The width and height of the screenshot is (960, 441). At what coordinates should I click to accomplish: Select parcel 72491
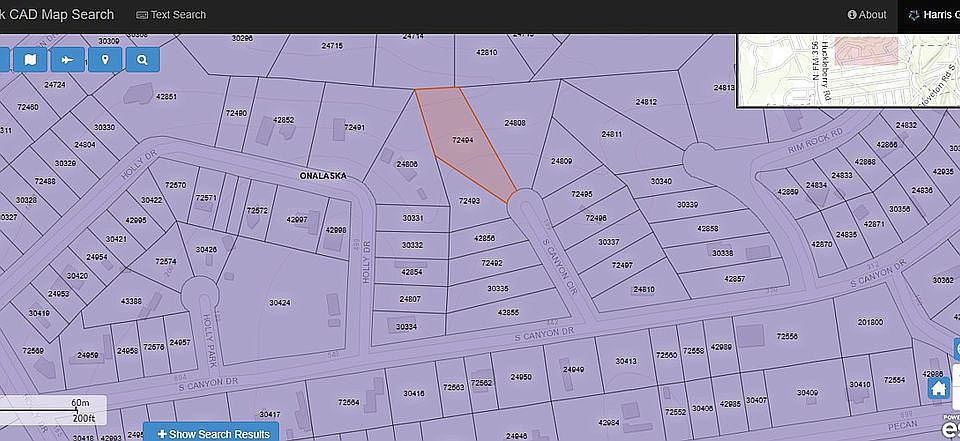pyautogui.click(x=354, y=127)
